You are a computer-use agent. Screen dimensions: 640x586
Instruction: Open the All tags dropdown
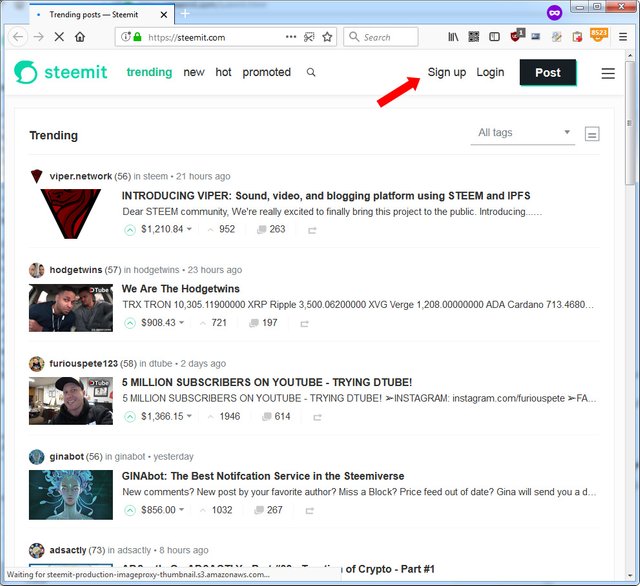pyautogui.click(x=523, y=133)
